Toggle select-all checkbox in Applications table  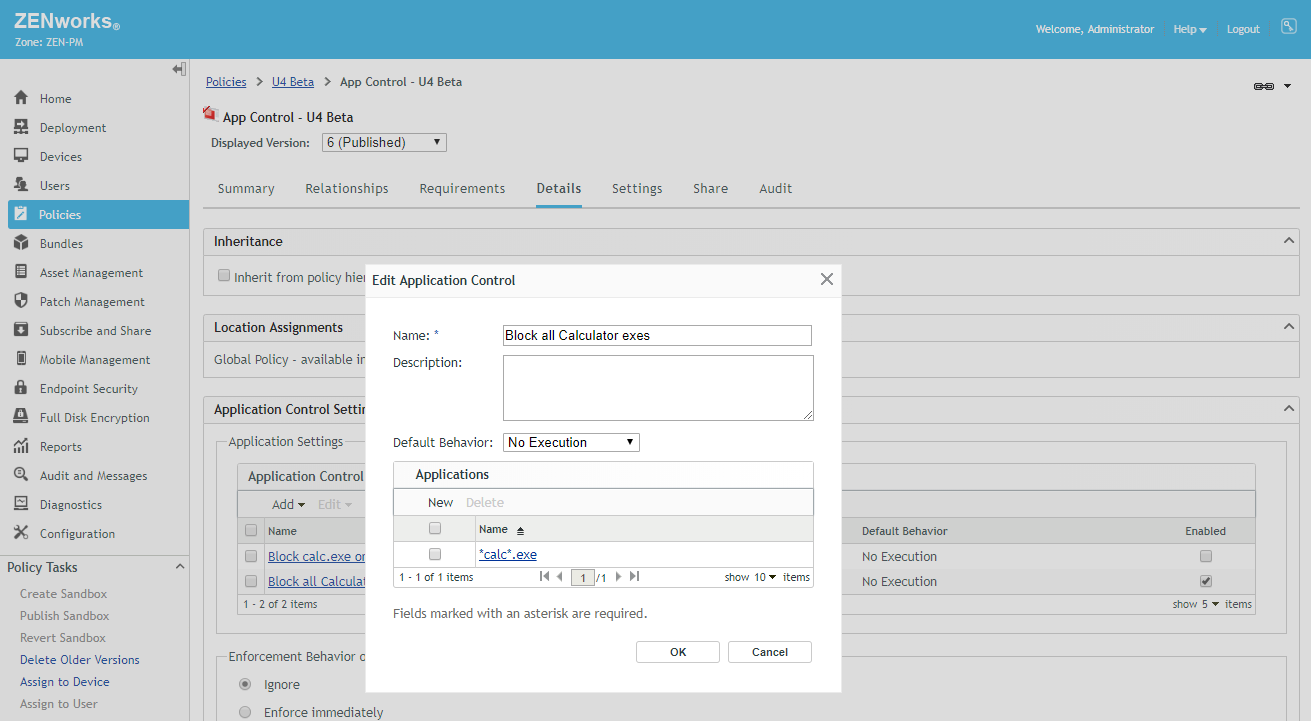tap(435, 529)
